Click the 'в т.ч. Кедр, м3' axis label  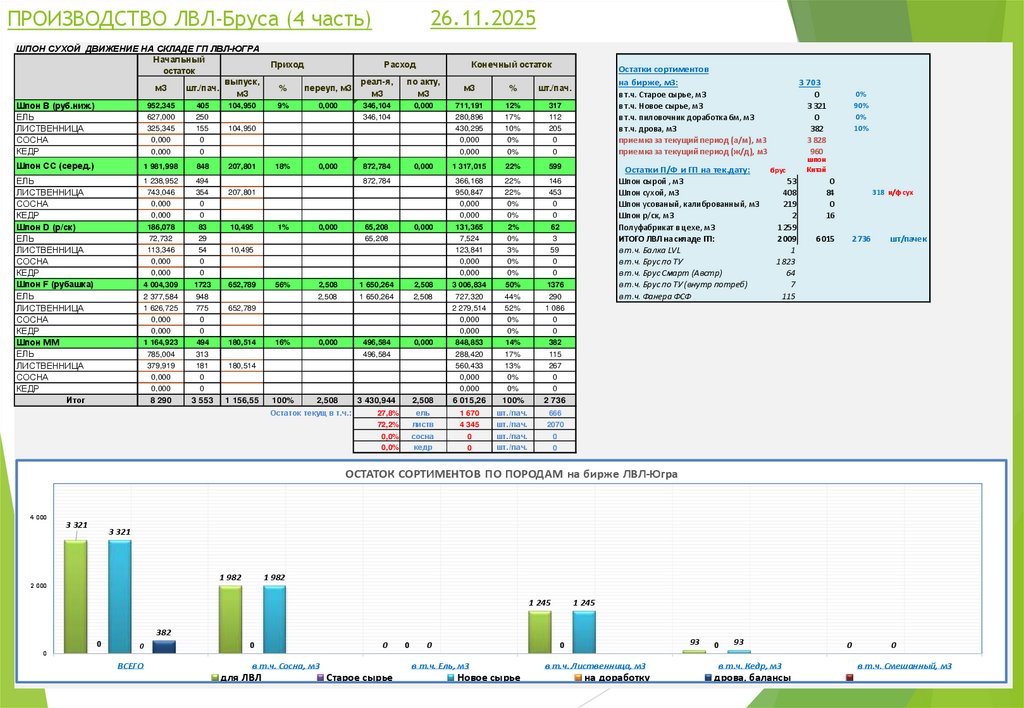pos(750,666)
